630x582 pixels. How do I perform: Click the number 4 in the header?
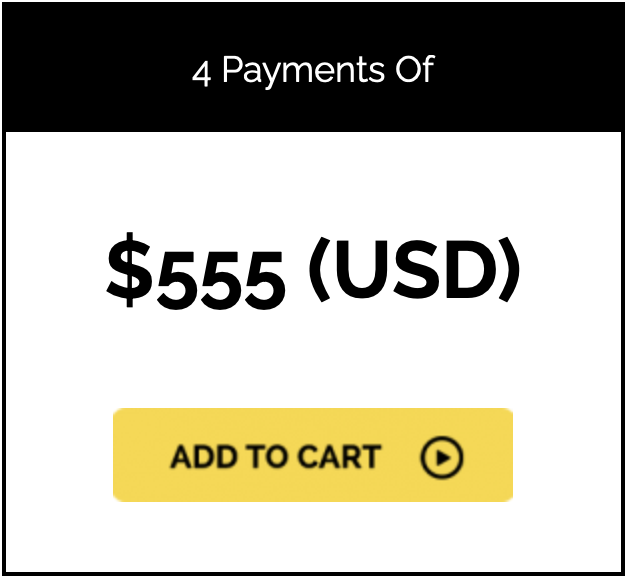tap(202, 73)
